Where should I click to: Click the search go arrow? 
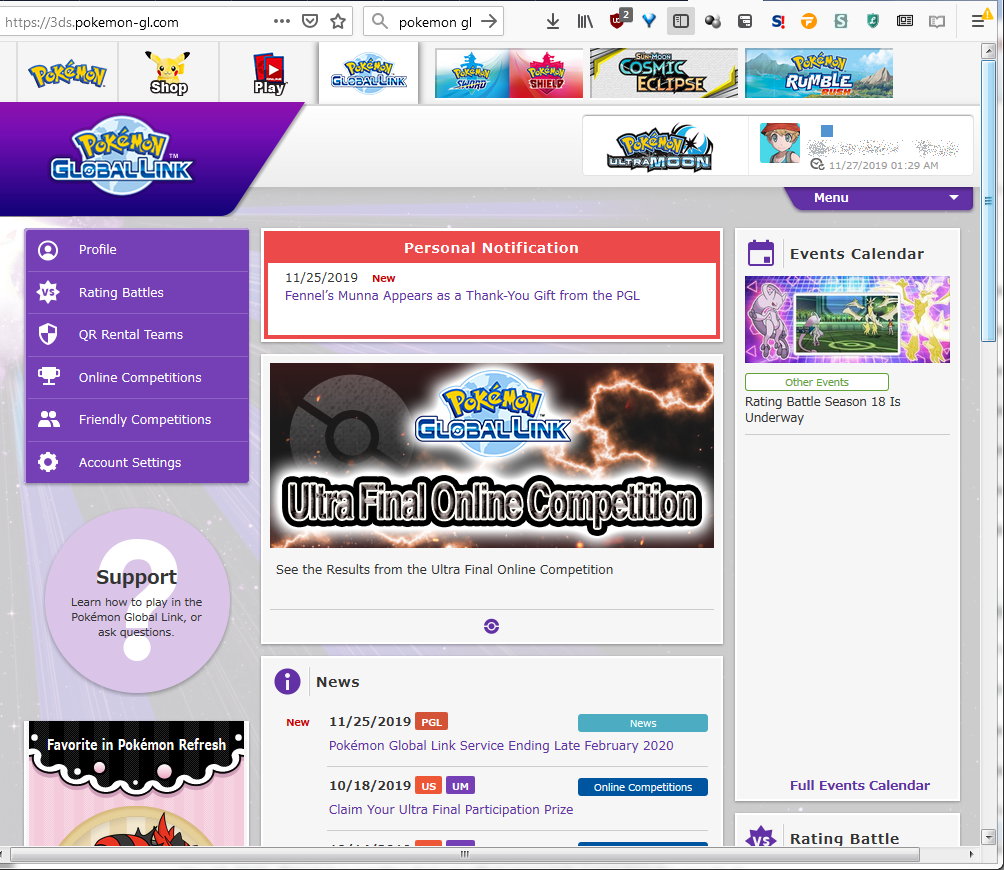(x=489, y=22)
